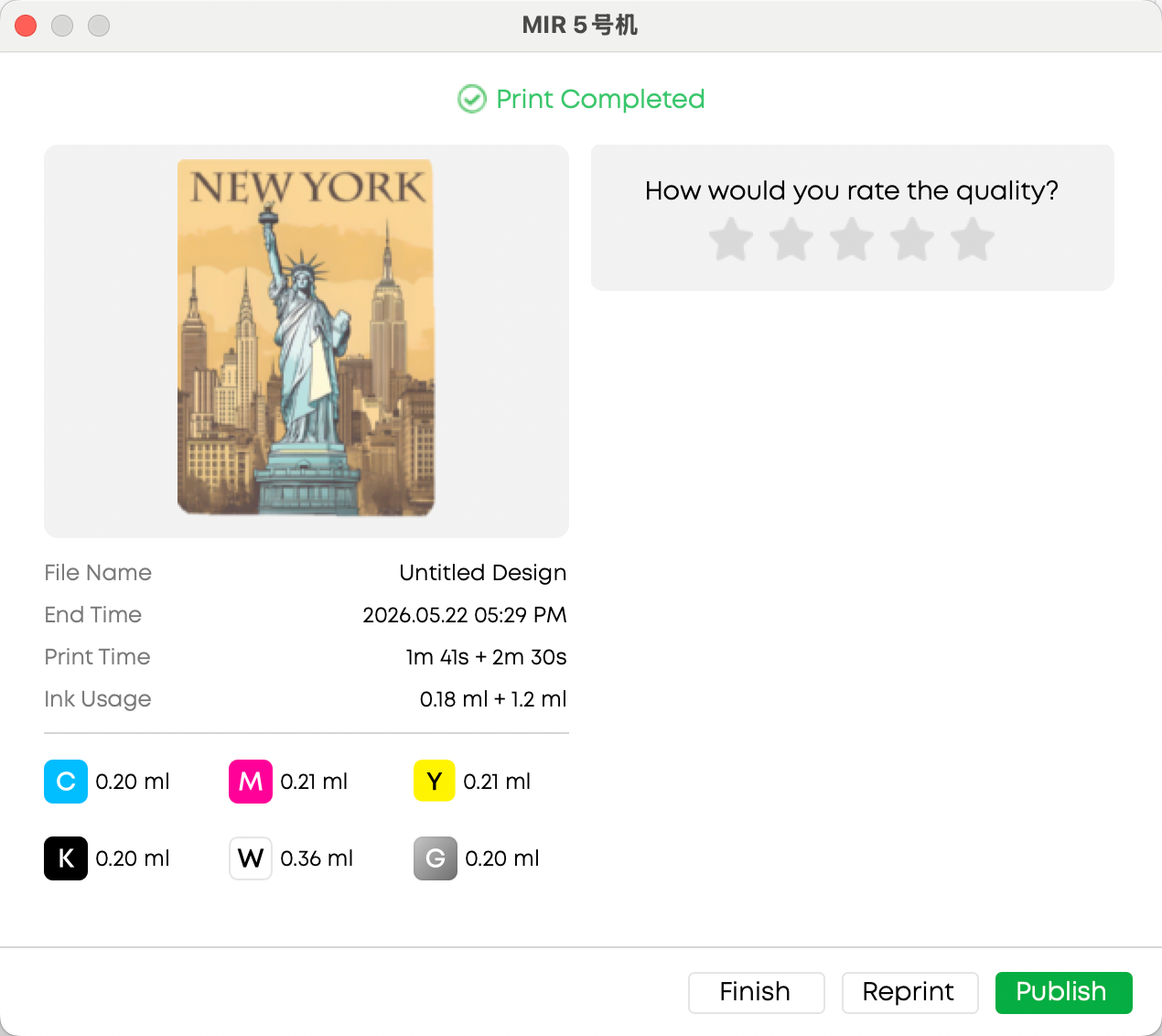The image size is (1162, 1036).
Task: Click the 'File Name' label
Action: (x=98, y=573)
